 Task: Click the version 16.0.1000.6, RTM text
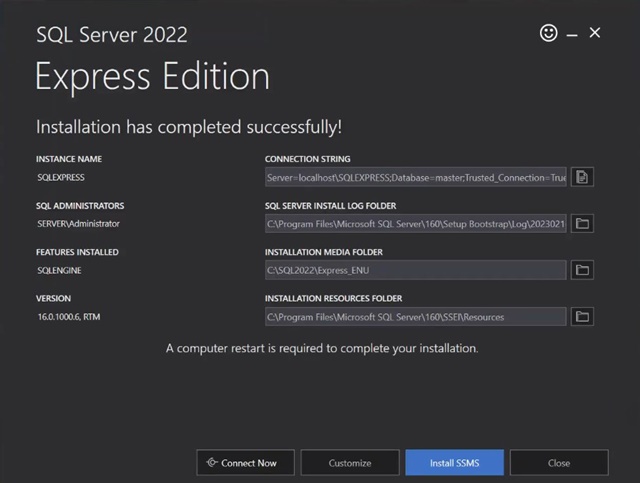pos(69,317)
